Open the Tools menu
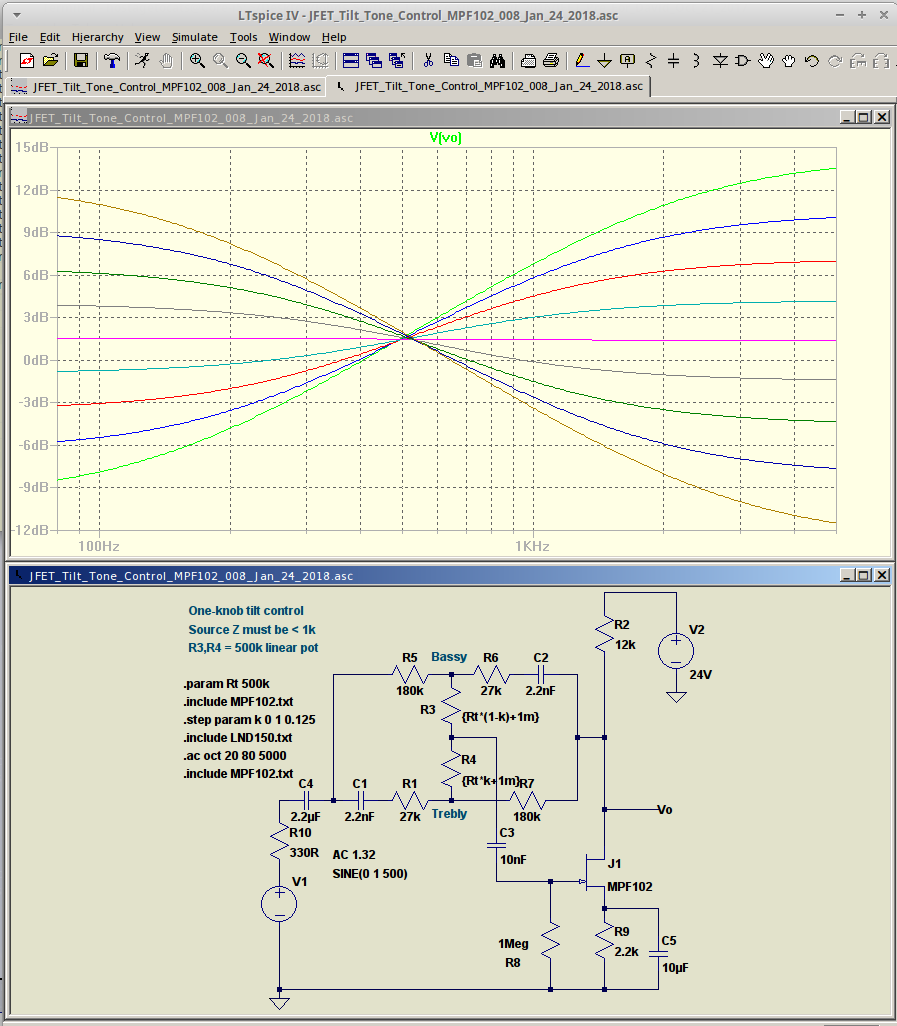 pyautogui.click(x=243, y=37)
